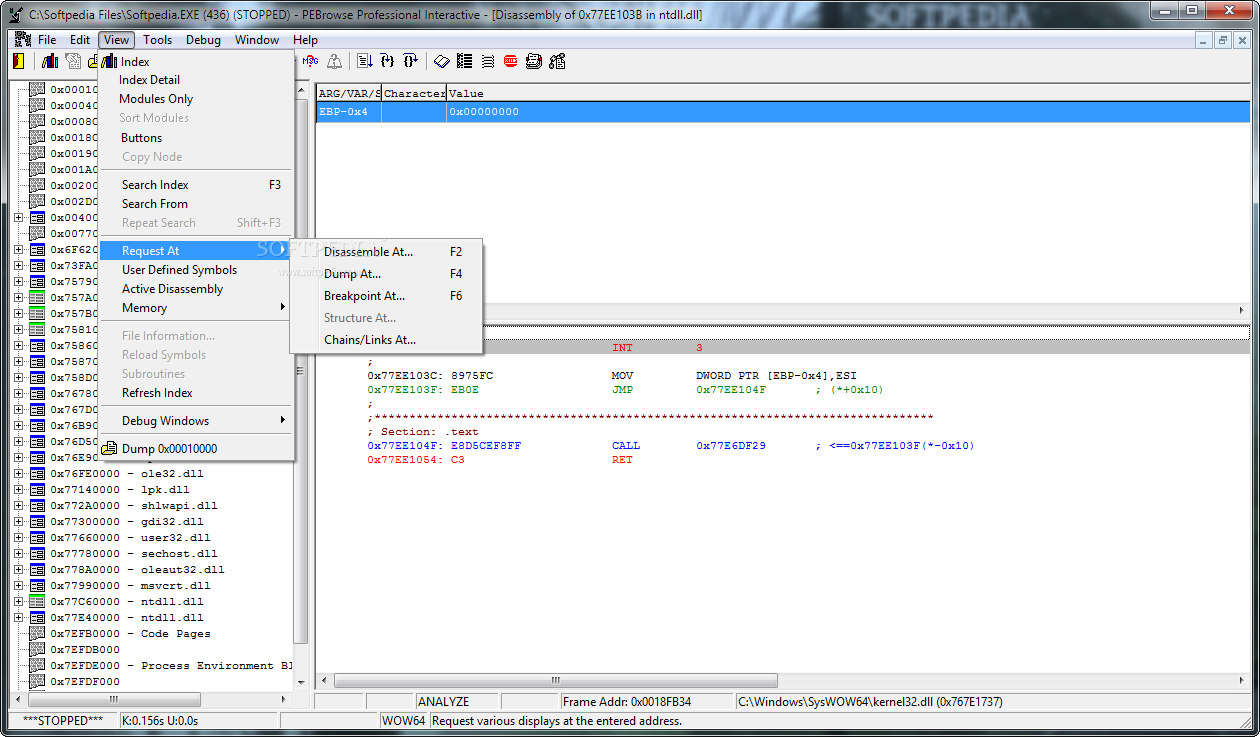Choose Disassemble At... from submenu

click(x=386, y=252)
